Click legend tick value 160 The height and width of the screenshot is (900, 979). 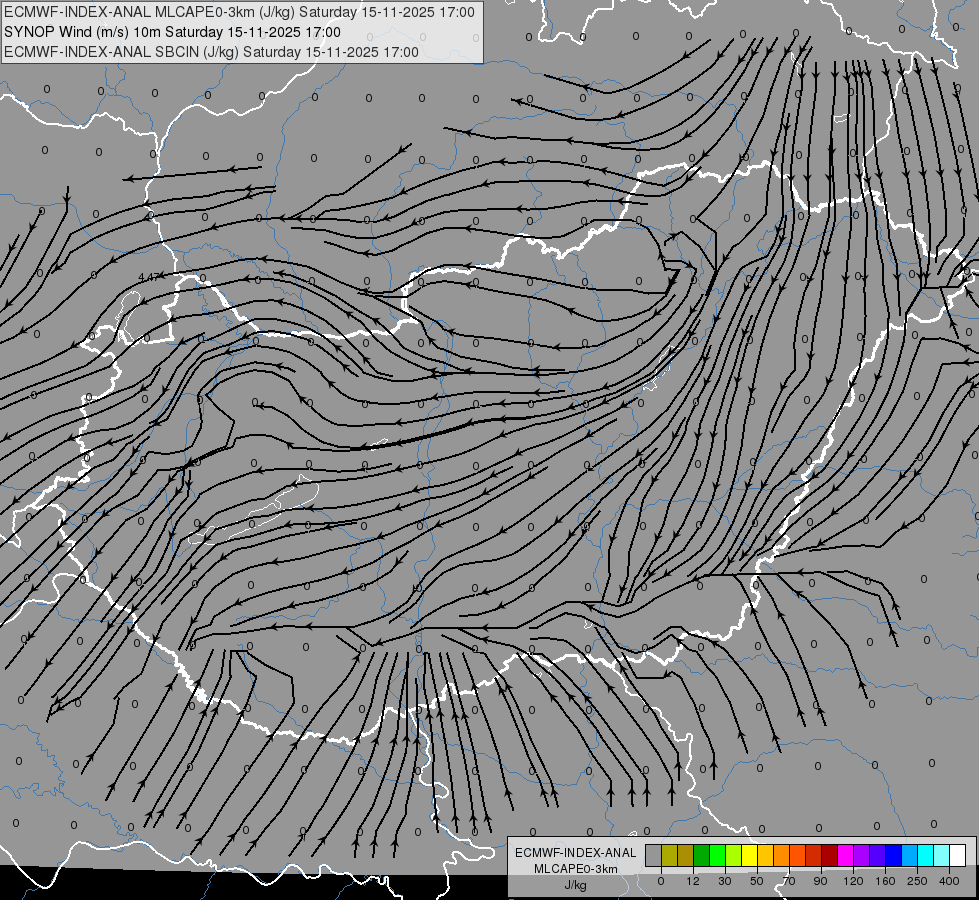coord(885,881)
